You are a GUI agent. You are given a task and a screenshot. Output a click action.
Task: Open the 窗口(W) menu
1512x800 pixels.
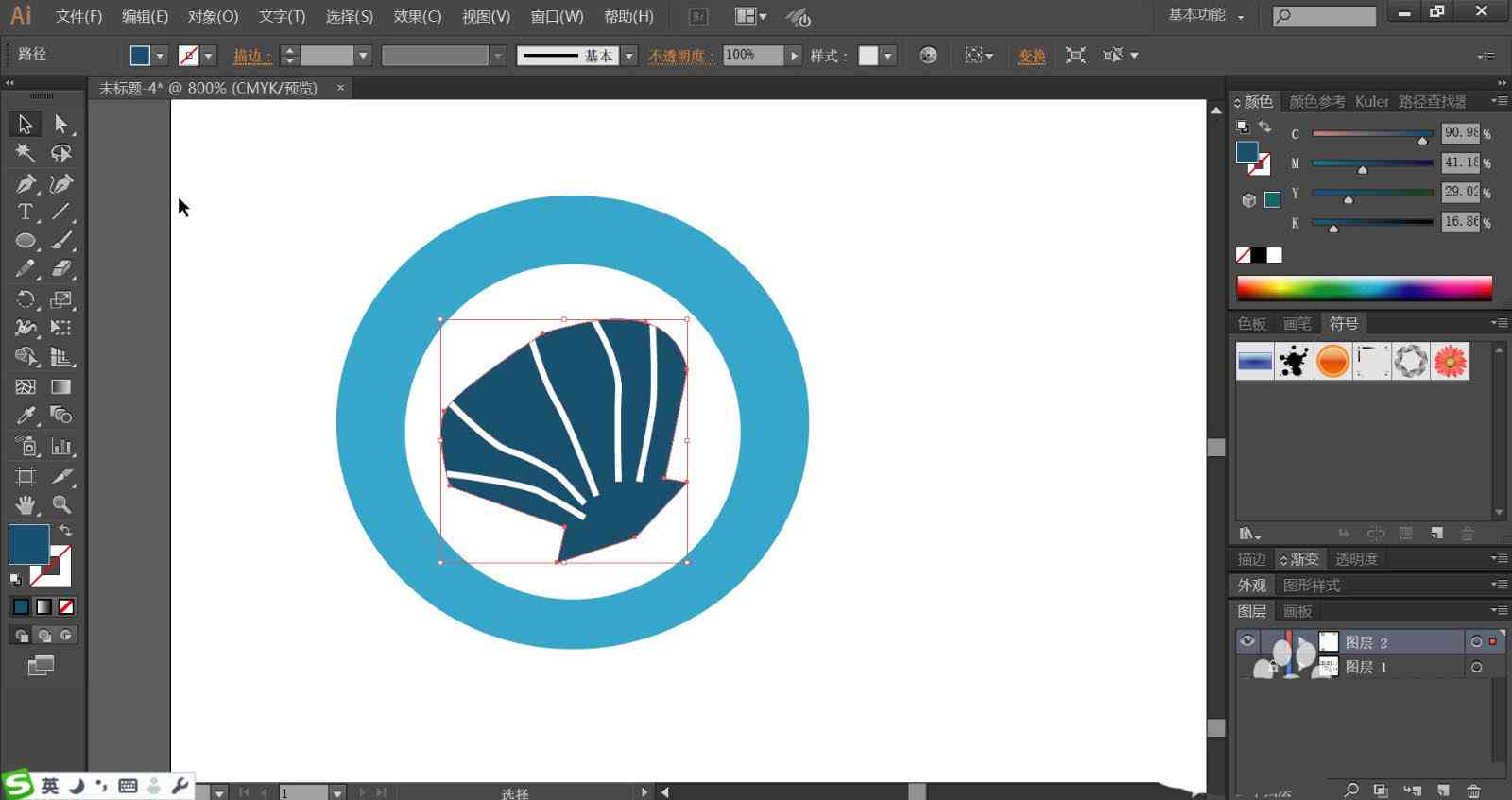point(557,17)
